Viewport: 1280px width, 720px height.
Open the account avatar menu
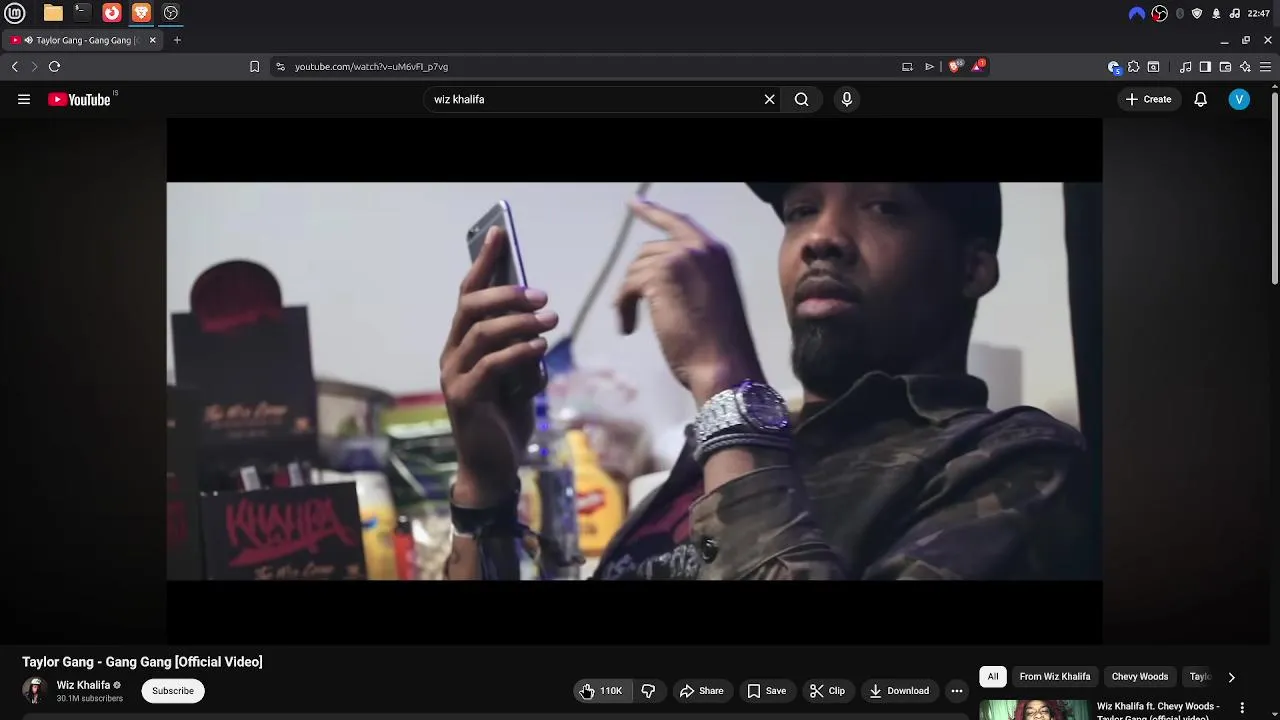pyautogui.click(x=1239, y=99)
